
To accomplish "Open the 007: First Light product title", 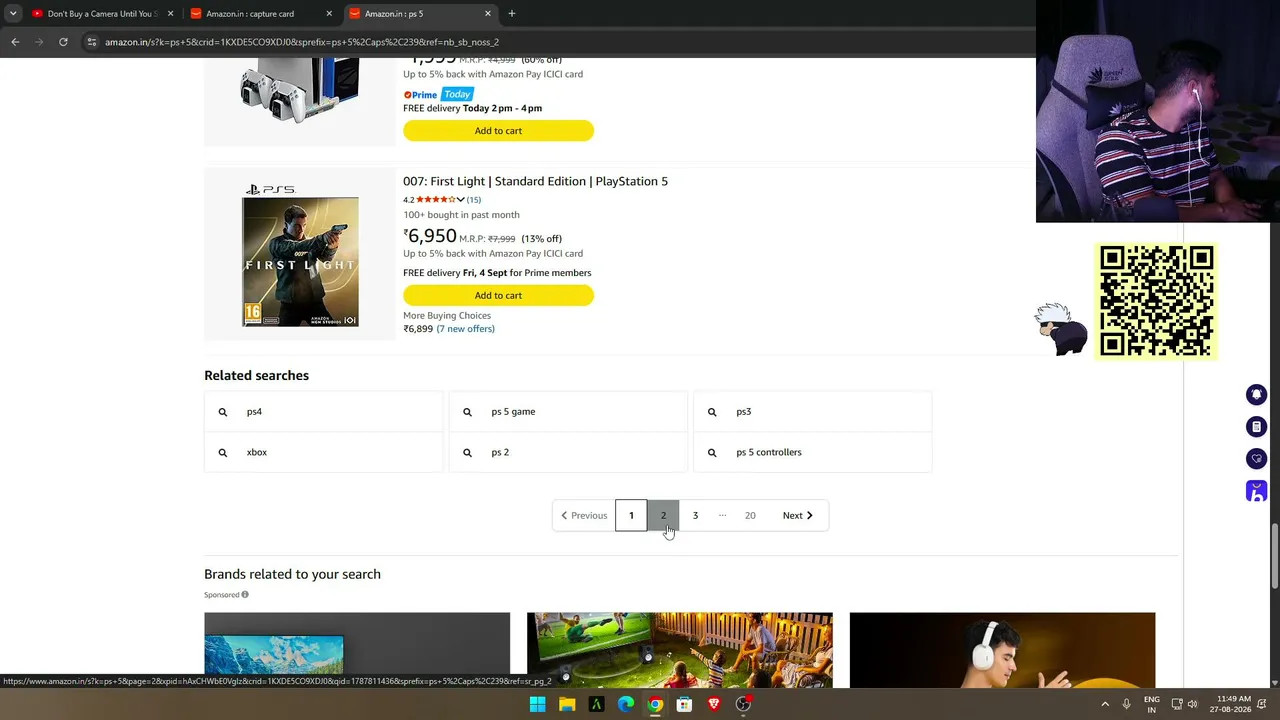I will tap(535, 181).
